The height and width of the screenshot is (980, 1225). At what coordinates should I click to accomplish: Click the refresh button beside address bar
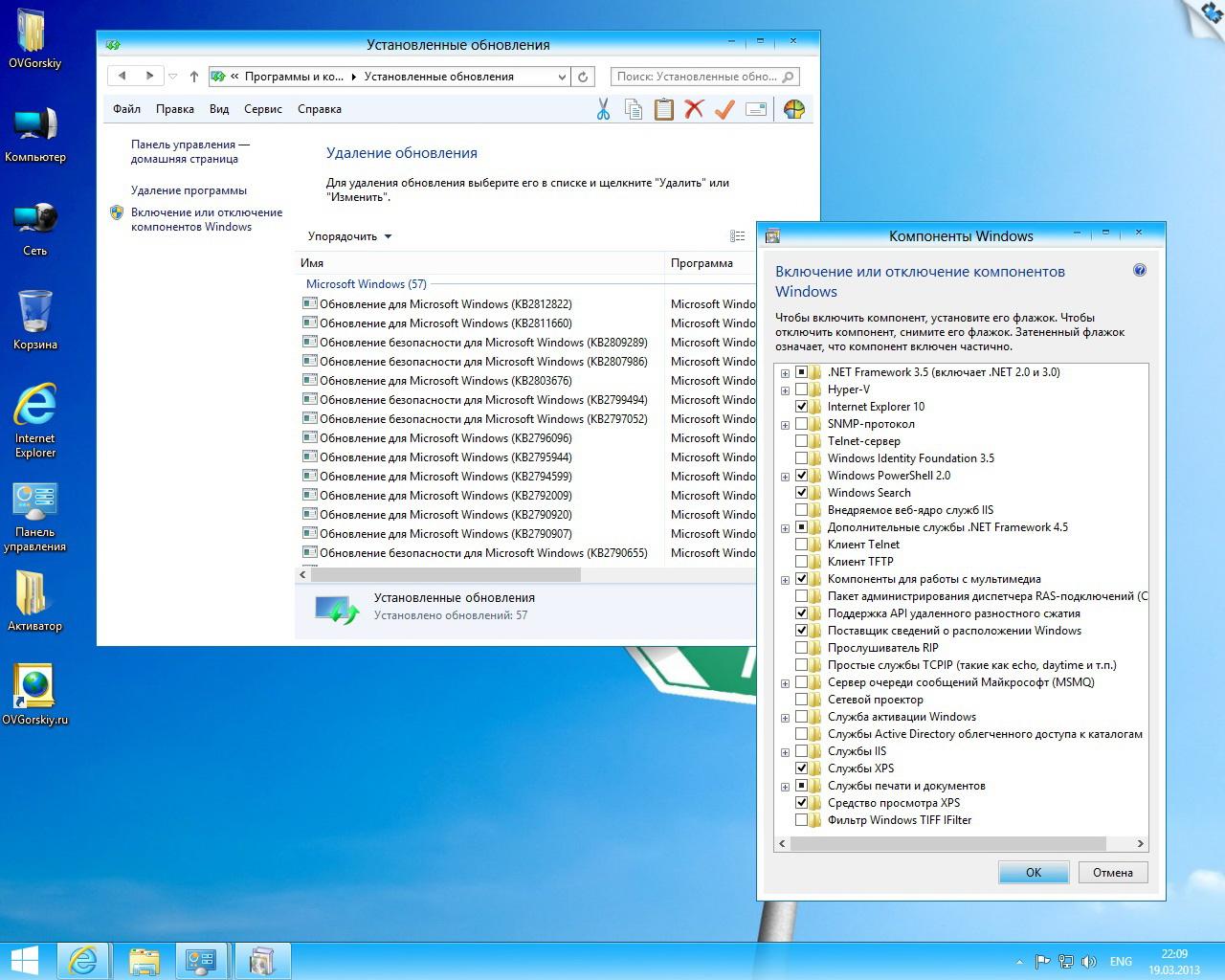click(583, 77)
